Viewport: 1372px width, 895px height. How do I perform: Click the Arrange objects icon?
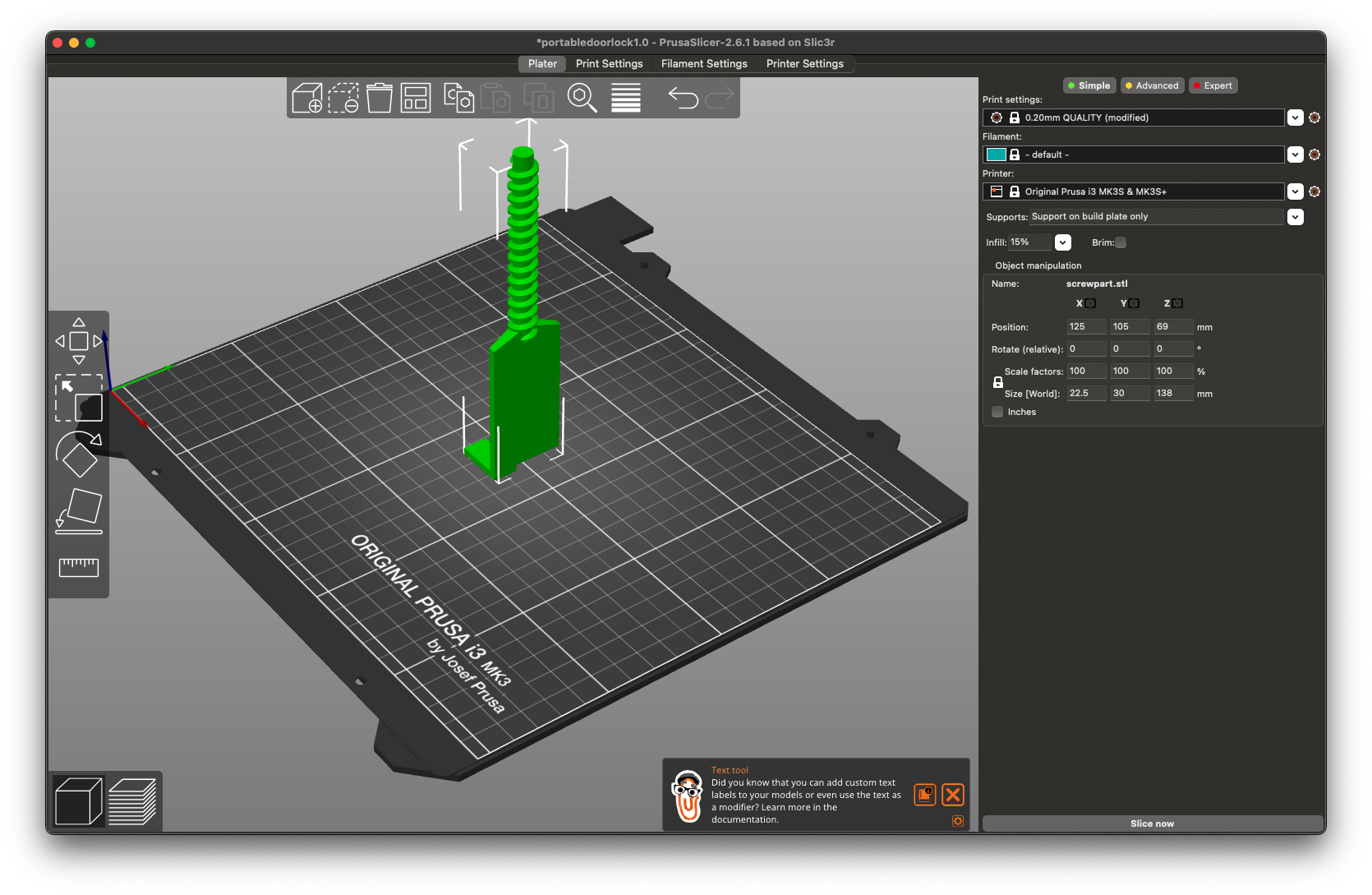tap(416, 98)
